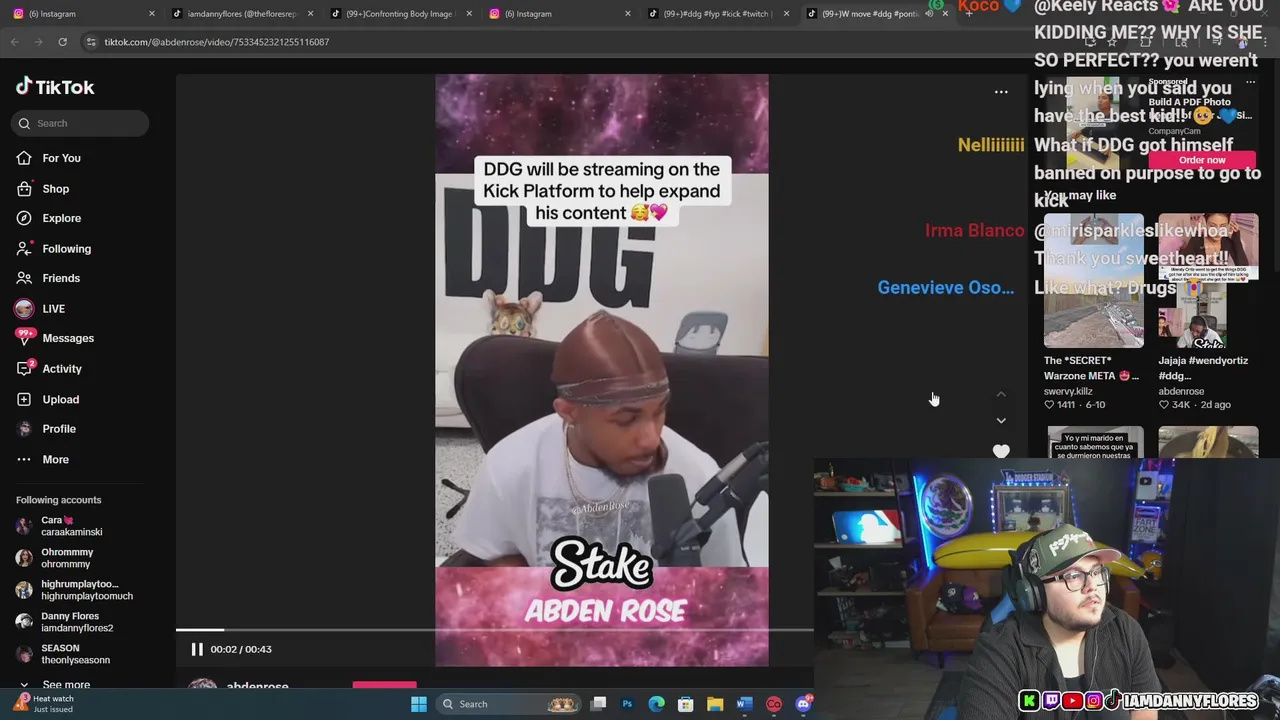The width and height of the screenshot is (1280, 720).
Task: Open Heat watch weather widget
Action: pos(42,704)
